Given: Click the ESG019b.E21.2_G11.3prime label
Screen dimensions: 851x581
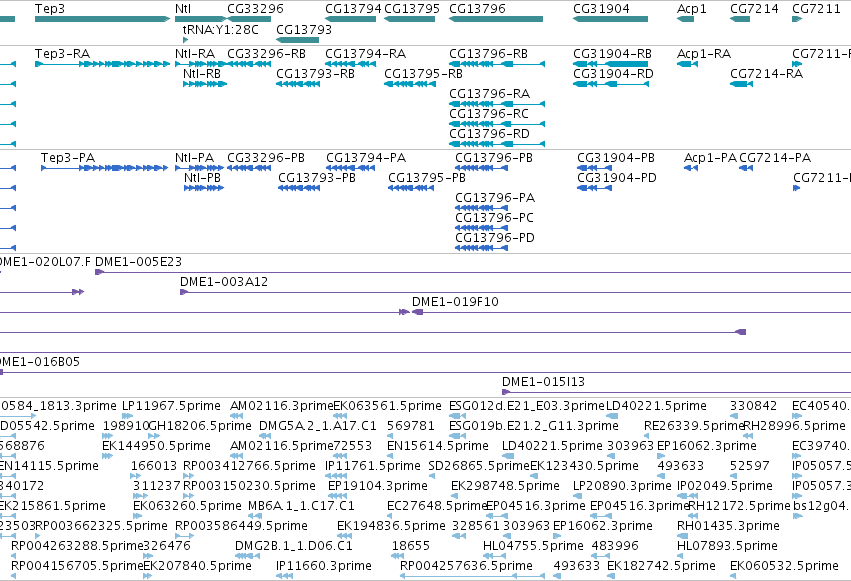Looking at the screenshot, I should click(x=534, y=426).
